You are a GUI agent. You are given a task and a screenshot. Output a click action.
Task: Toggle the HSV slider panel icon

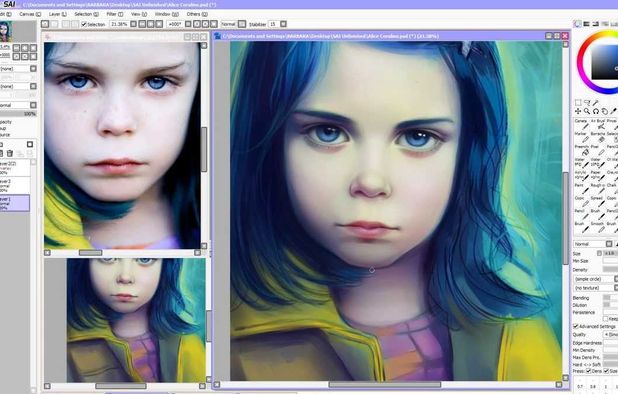pyautogui.click(x=596, y=24)
